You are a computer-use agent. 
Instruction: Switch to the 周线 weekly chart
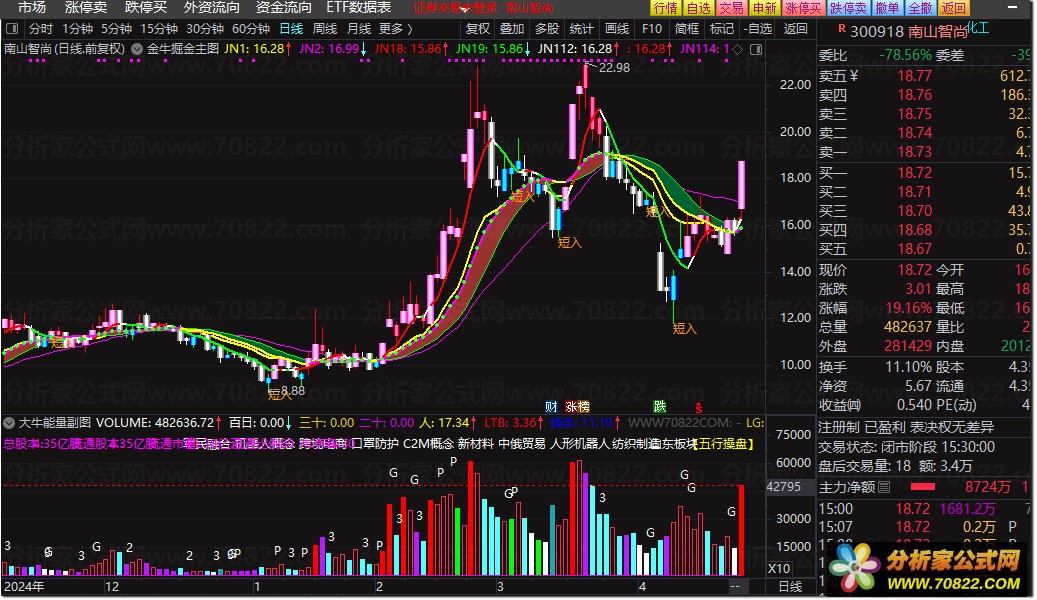325,28
